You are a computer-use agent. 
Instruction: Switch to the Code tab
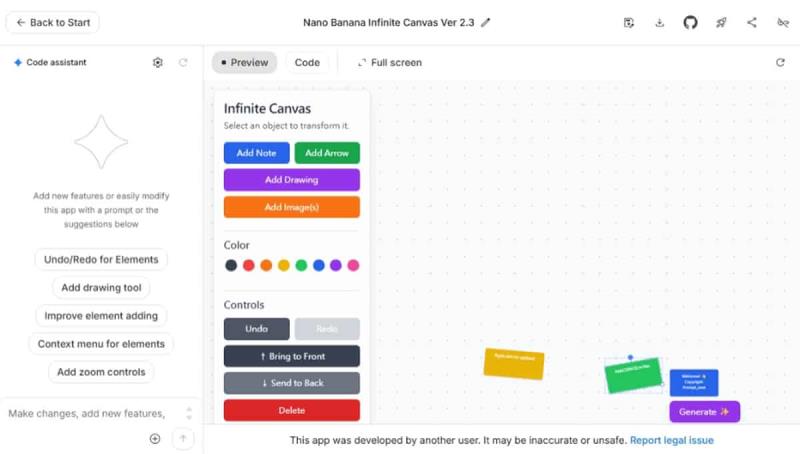pos(307,62)
